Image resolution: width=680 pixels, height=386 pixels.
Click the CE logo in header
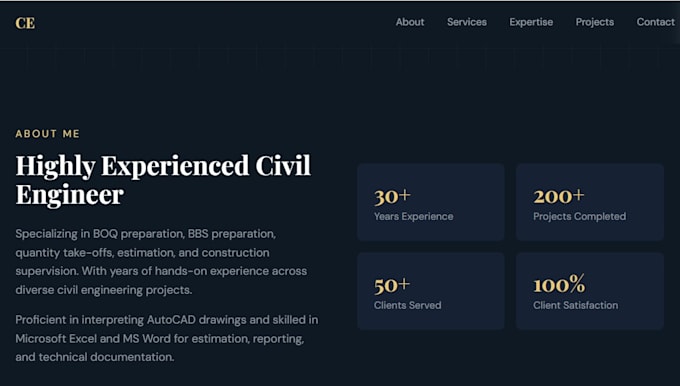25,23
